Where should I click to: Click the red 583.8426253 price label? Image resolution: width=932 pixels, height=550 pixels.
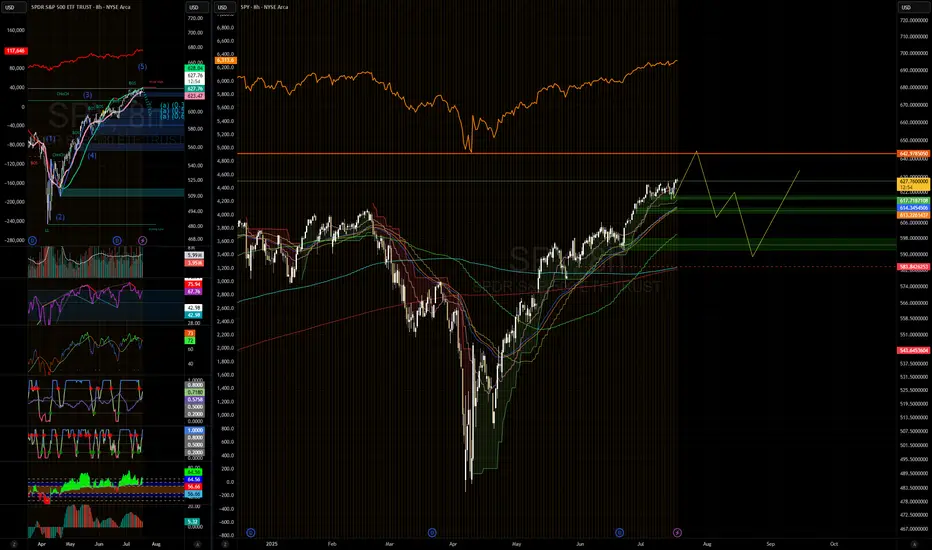point(914,266)
